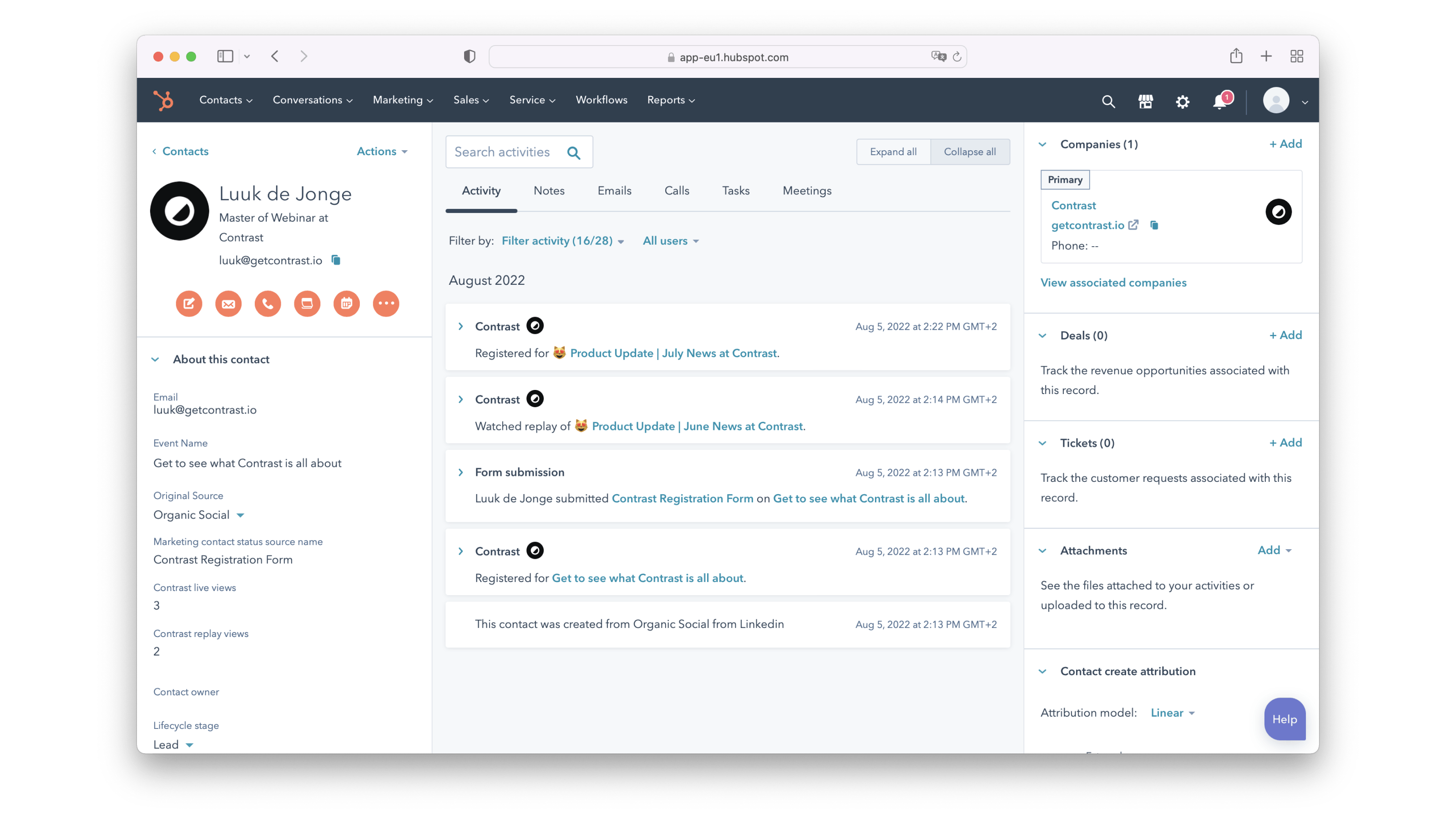
Task: Copy the email next to luuk@getcontrast.io header
Action: point(336,260)
